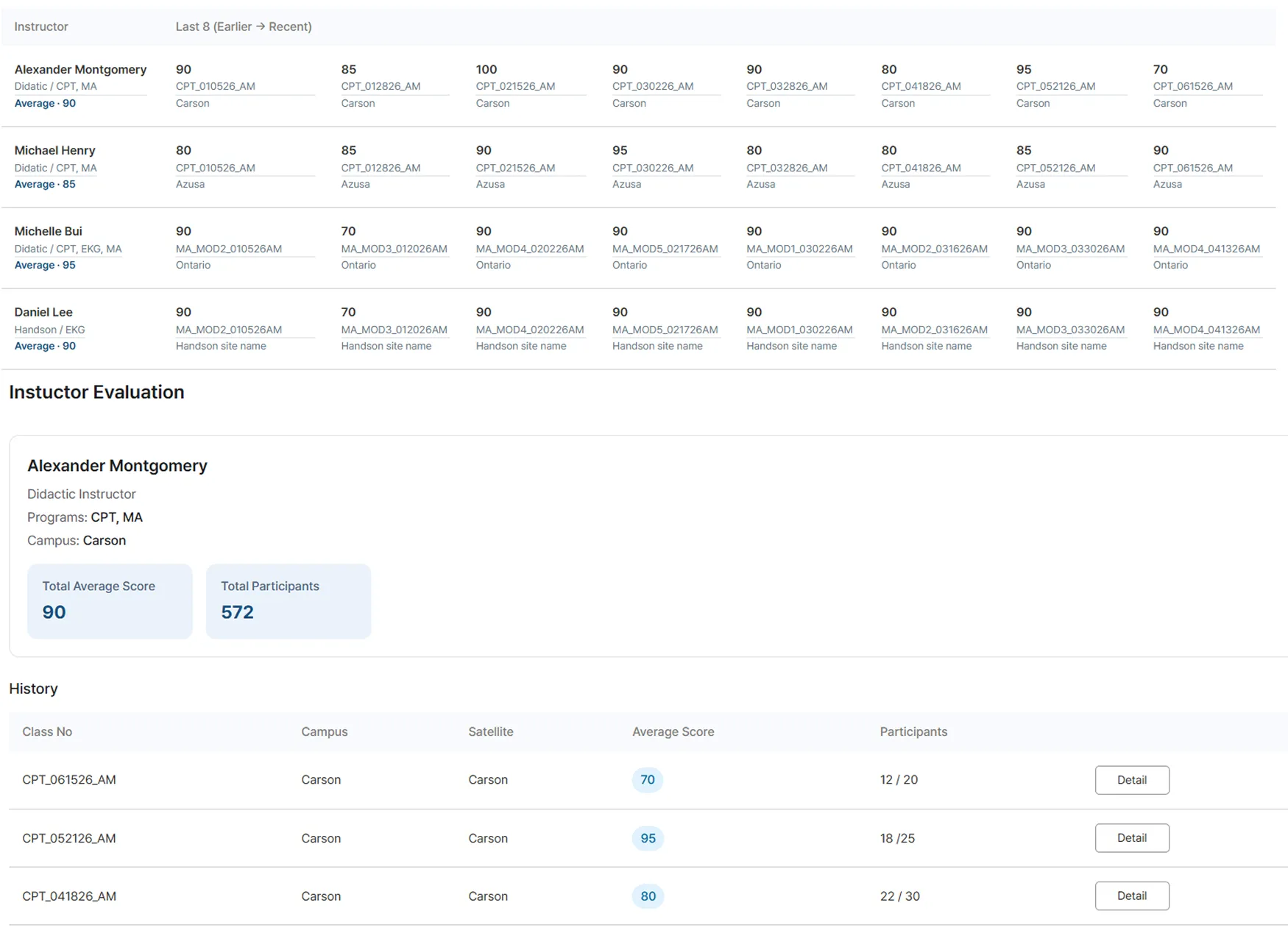Click the Total Participants card showing 572
1288x936 pixels.
click(x=289, y=601)
